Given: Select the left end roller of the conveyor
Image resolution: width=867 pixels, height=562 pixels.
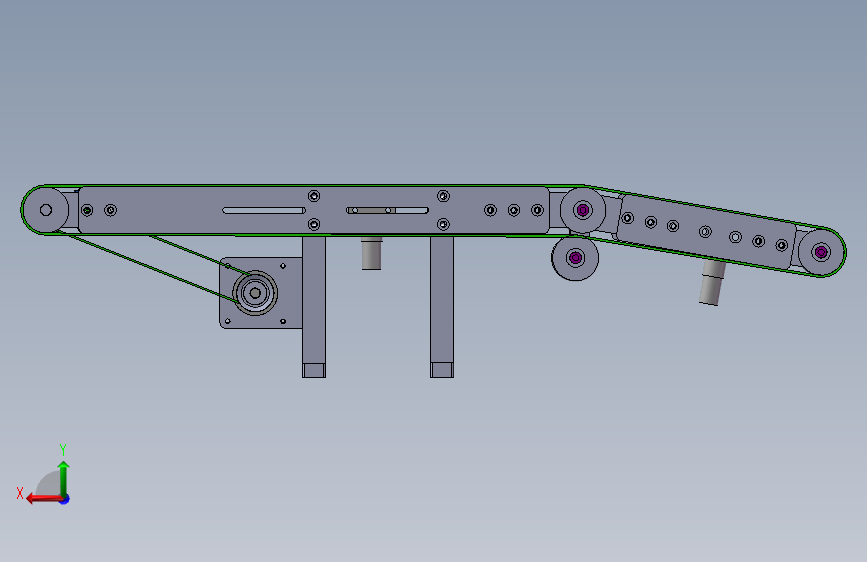Looking at the screenshot, I should [x=46, y=210].
